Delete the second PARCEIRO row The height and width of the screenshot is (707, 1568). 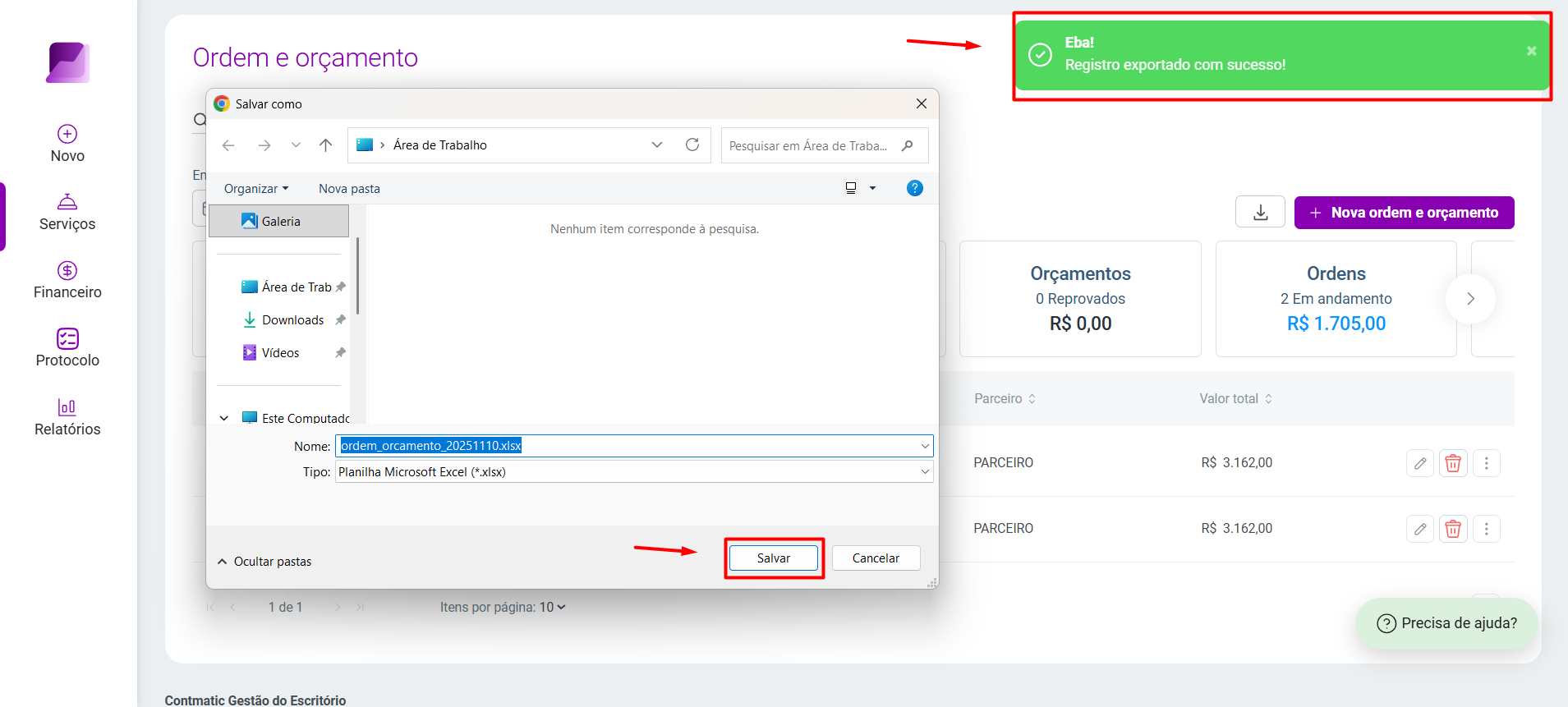[1453, 529]
